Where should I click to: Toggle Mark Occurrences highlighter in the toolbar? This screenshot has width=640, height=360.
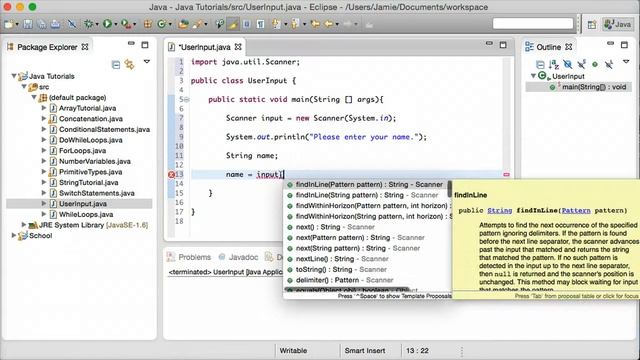pos(232,24)
